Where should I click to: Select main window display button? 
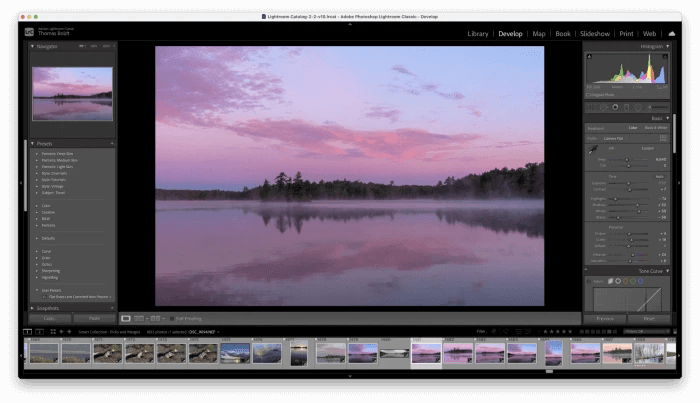[x=27, y=332]
